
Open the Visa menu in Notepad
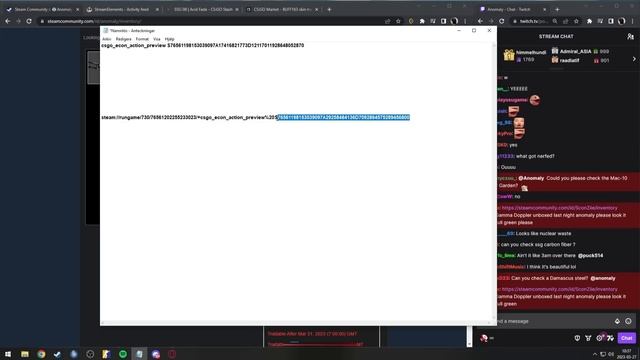(157, 39)
